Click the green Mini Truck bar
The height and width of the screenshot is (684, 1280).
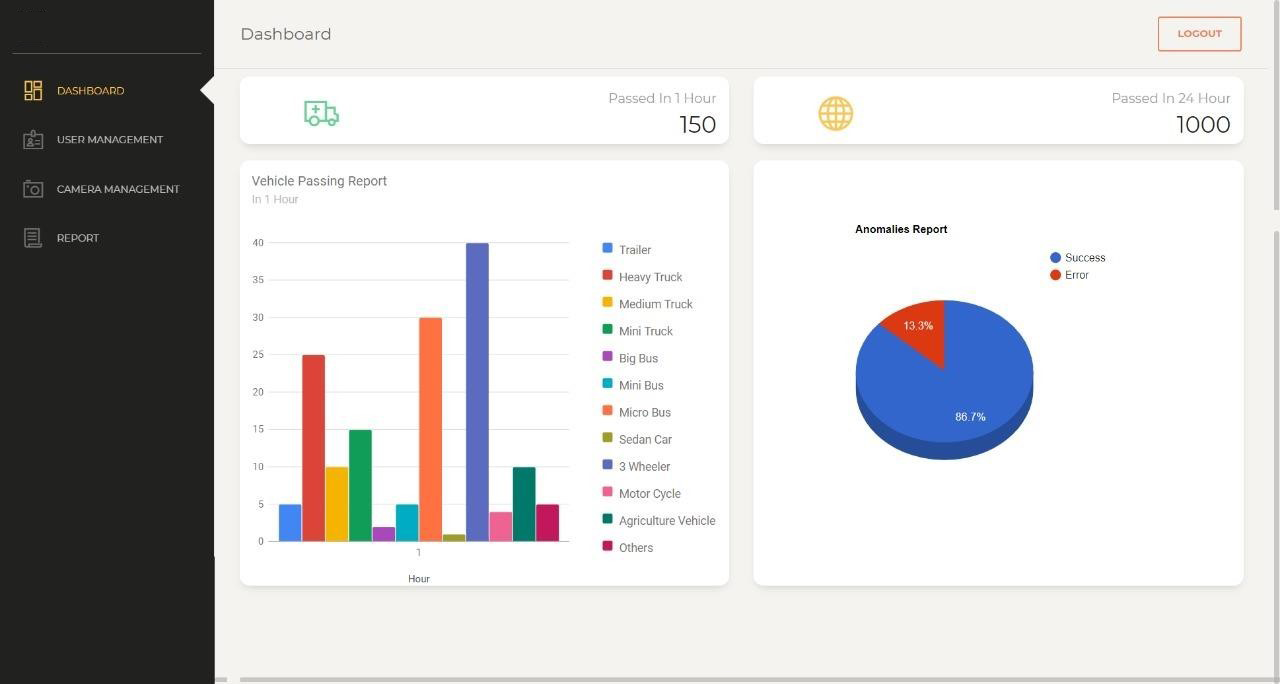(360, 486)
